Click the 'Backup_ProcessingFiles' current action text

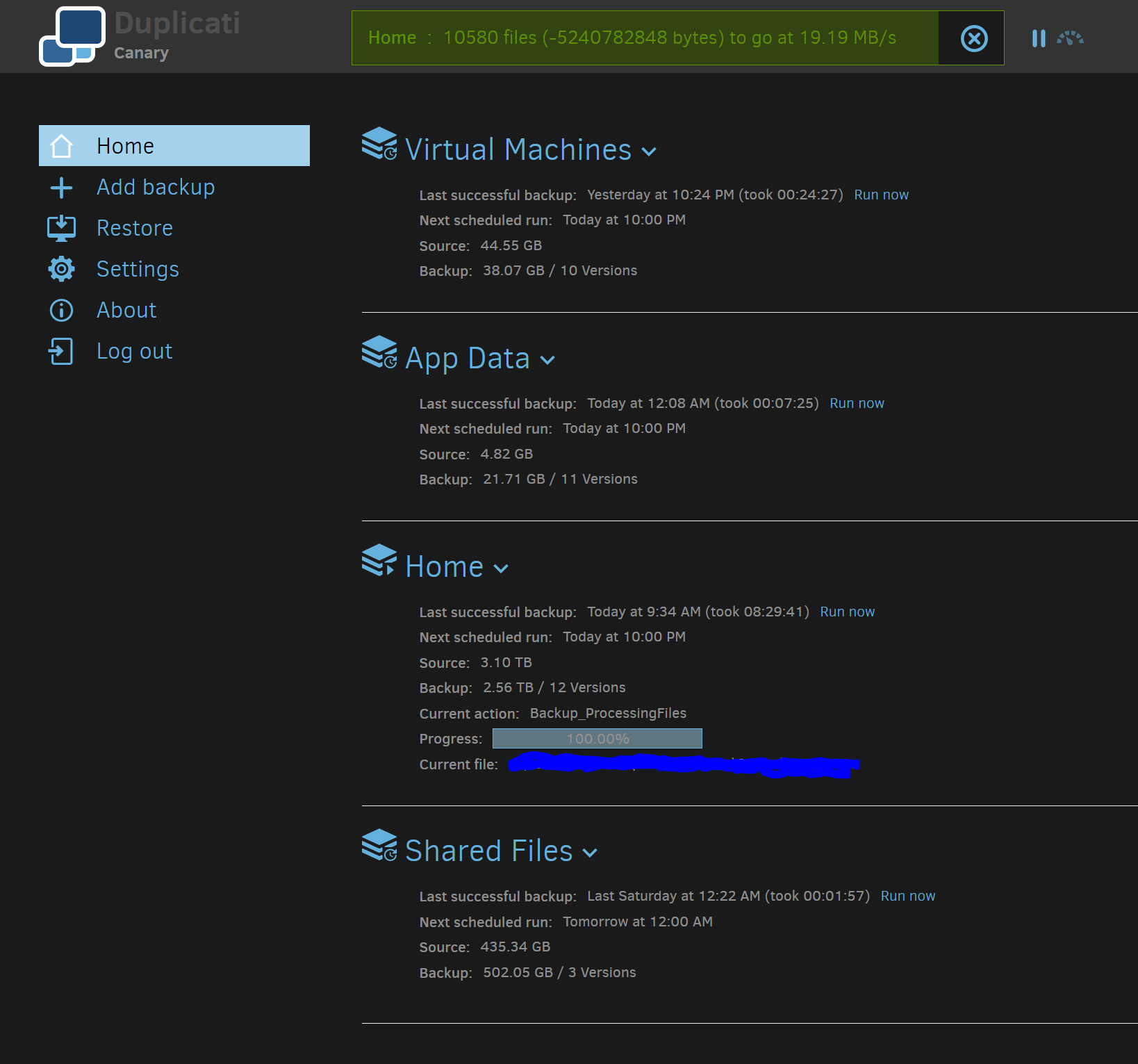(x=608, y=714)
